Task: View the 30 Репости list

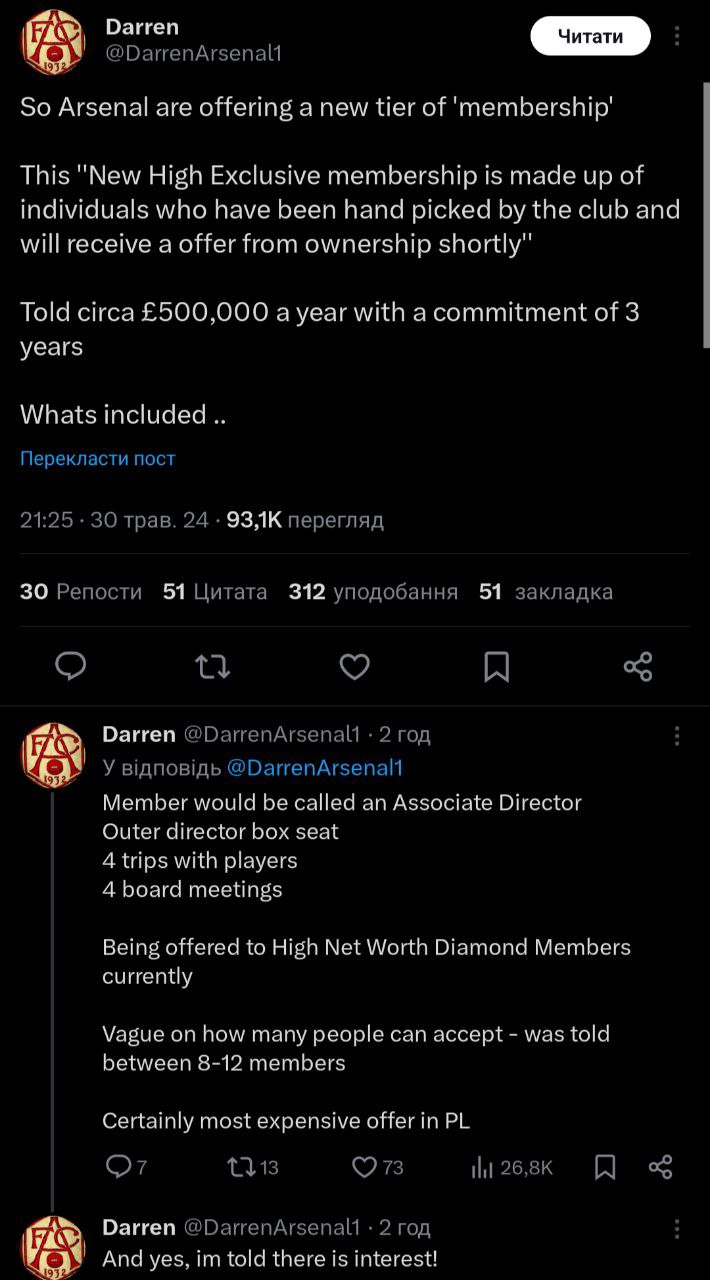Action: (x=81, y=592)
